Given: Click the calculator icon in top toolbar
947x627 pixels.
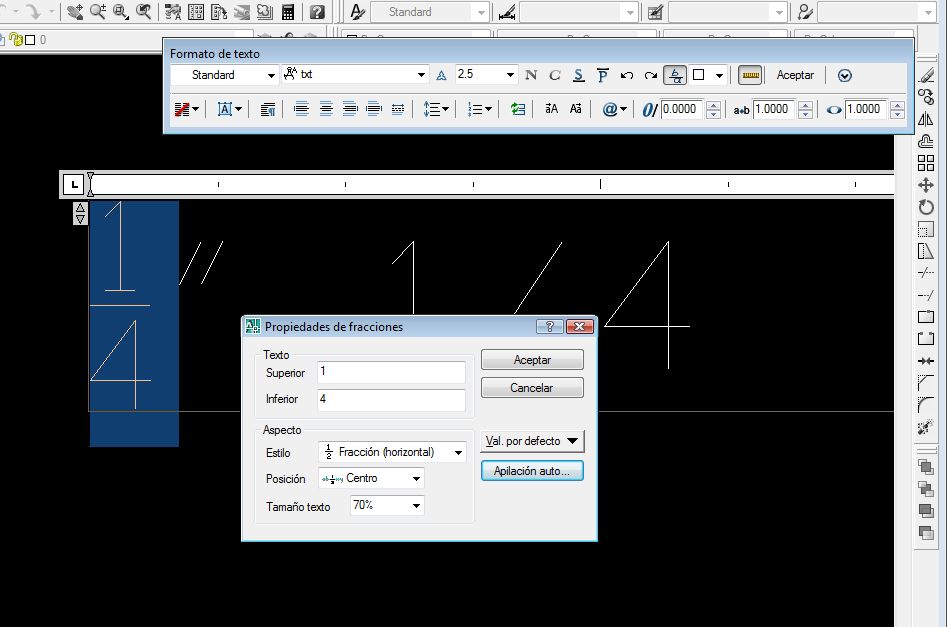Looking at the screenshot, I should point(288,12).
